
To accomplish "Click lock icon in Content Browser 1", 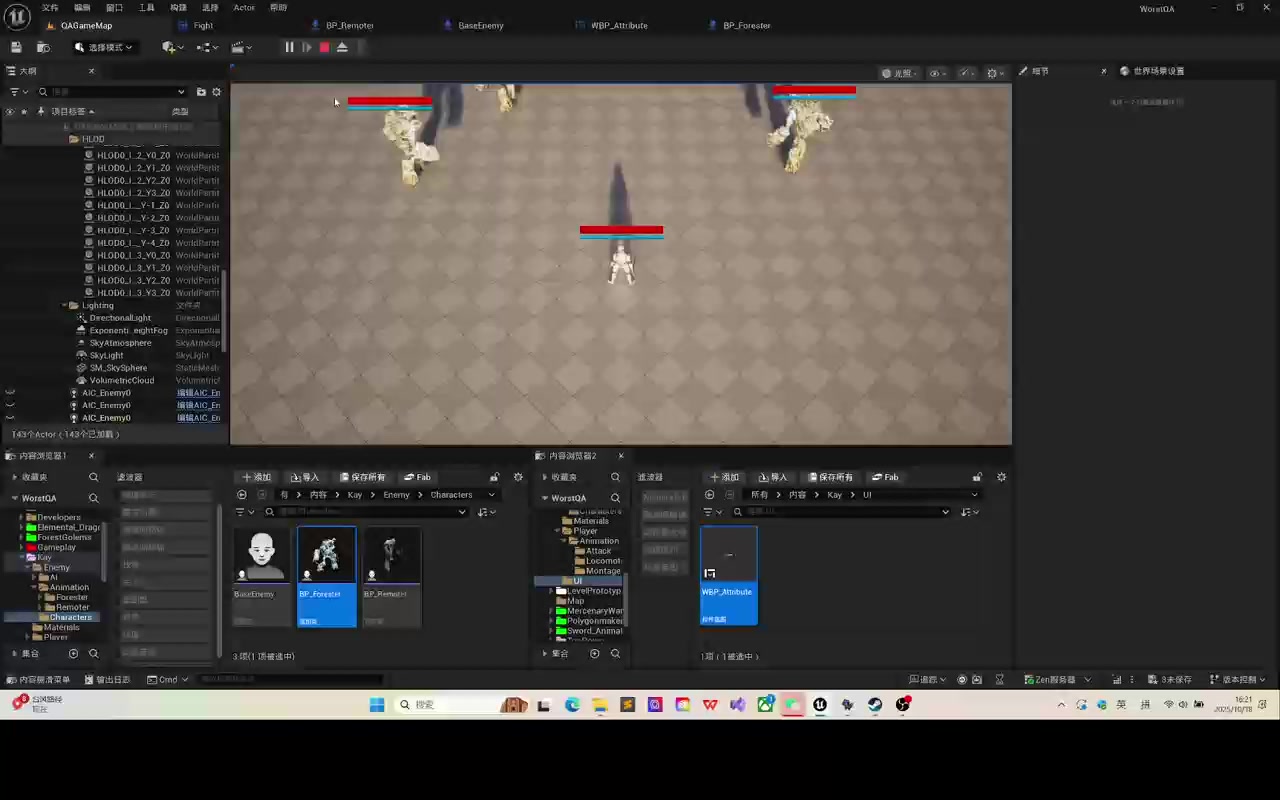I will (494, 477).
